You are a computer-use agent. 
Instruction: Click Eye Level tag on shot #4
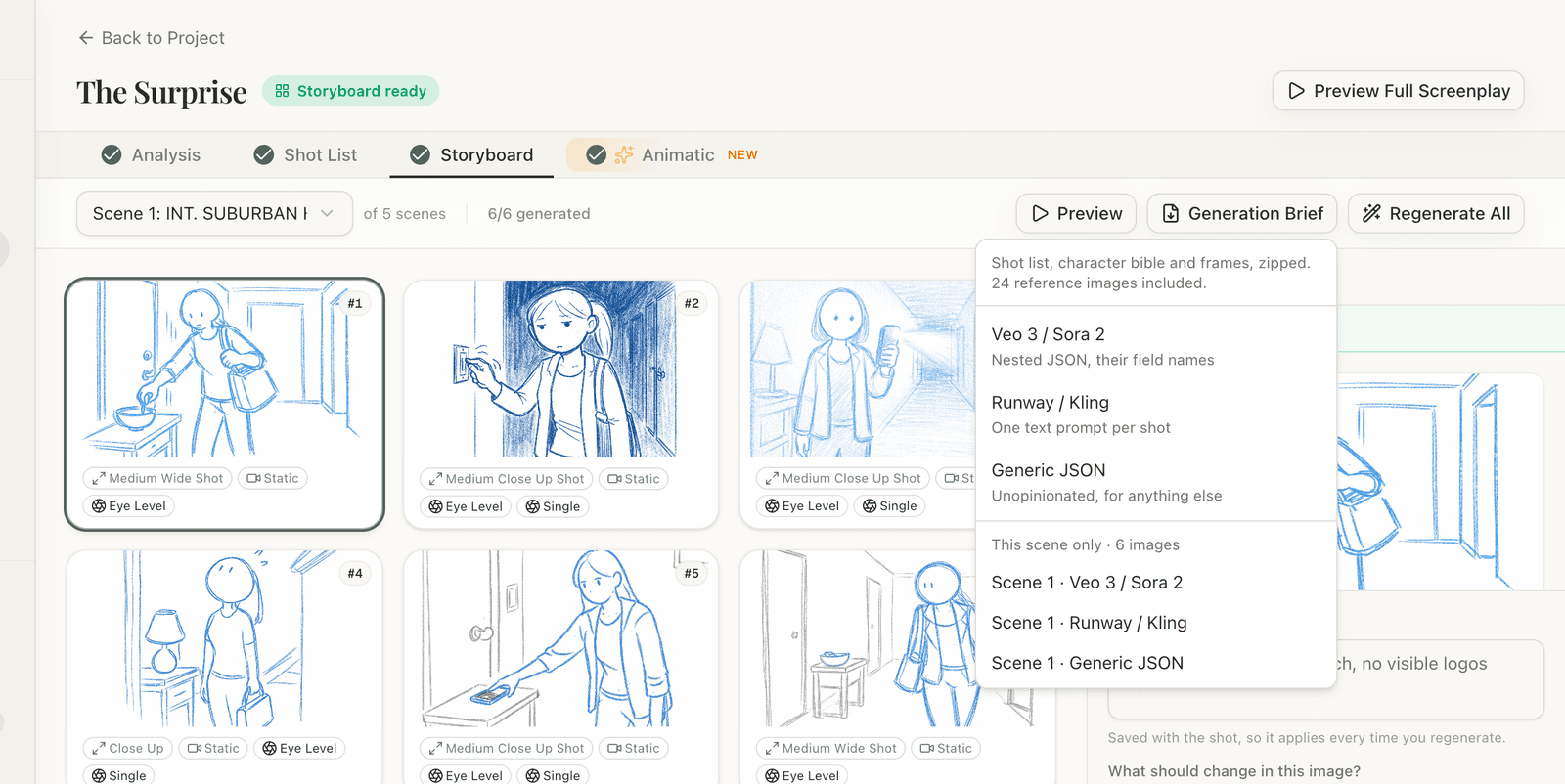click(x=299, y=749)
